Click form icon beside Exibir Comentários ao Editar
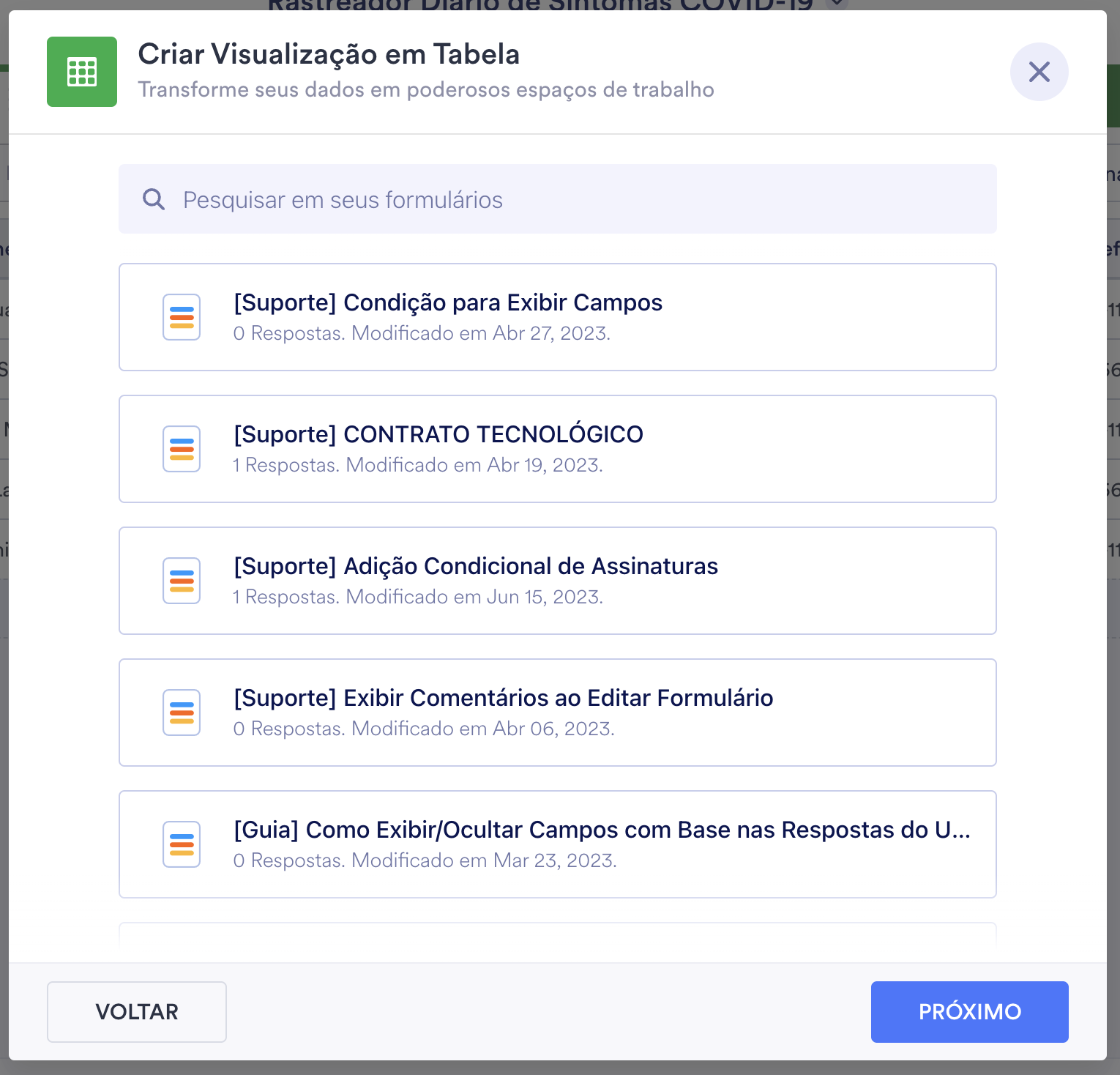 coord(182,713)
